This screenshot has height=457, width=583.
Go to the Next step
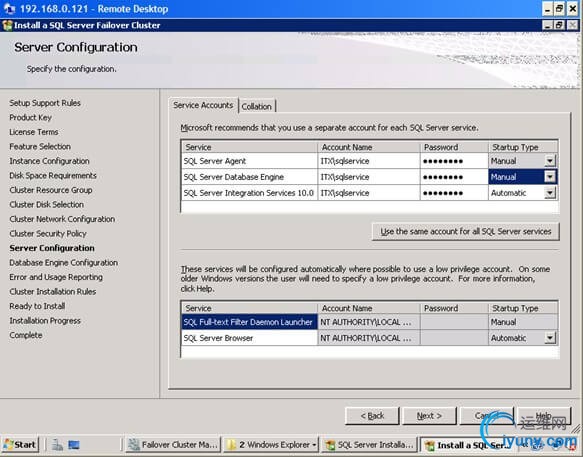click(x=429, y=416)
